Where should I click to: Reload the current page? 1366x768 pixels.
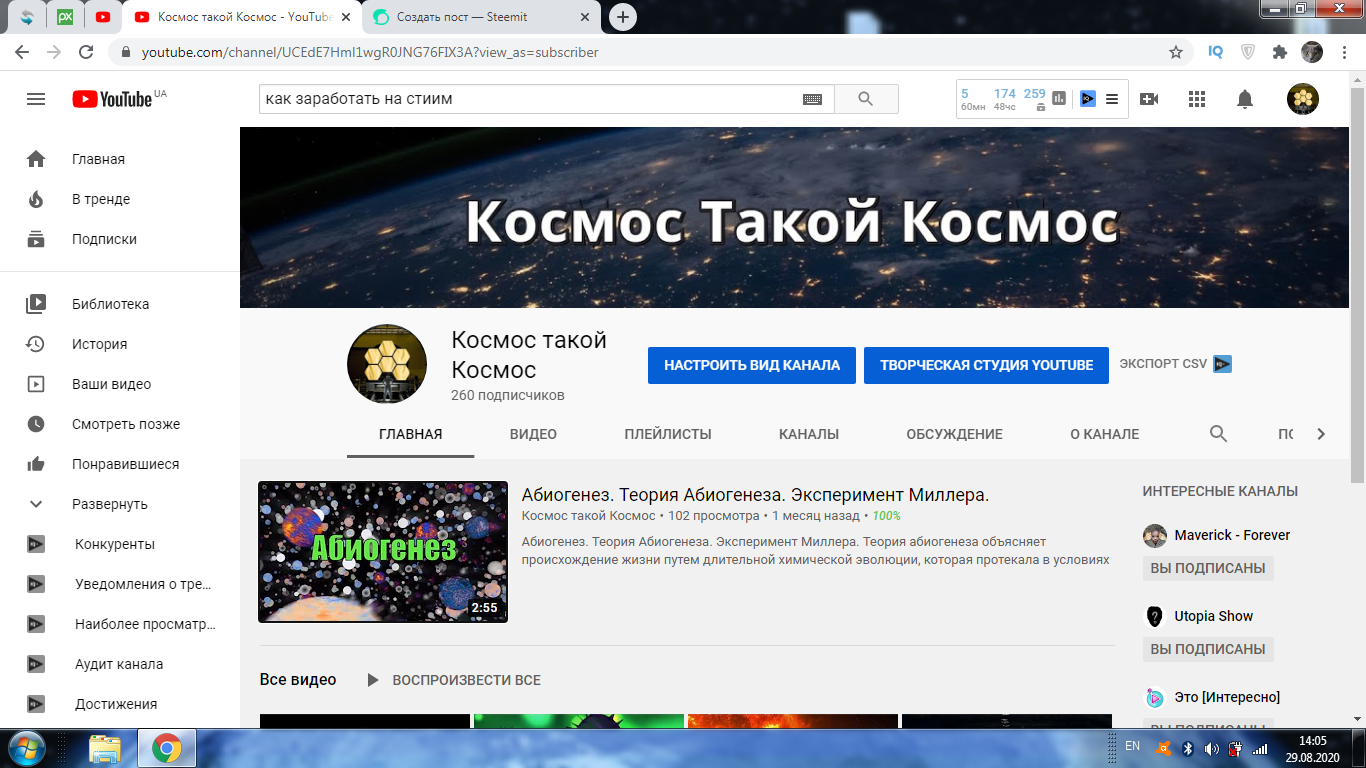pos(86,52)
